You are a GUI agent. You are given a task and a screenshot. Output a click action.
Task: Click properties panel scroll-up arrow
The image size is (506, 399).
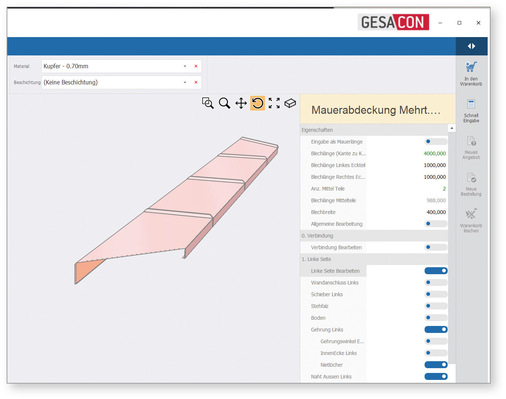click(452, 128)
